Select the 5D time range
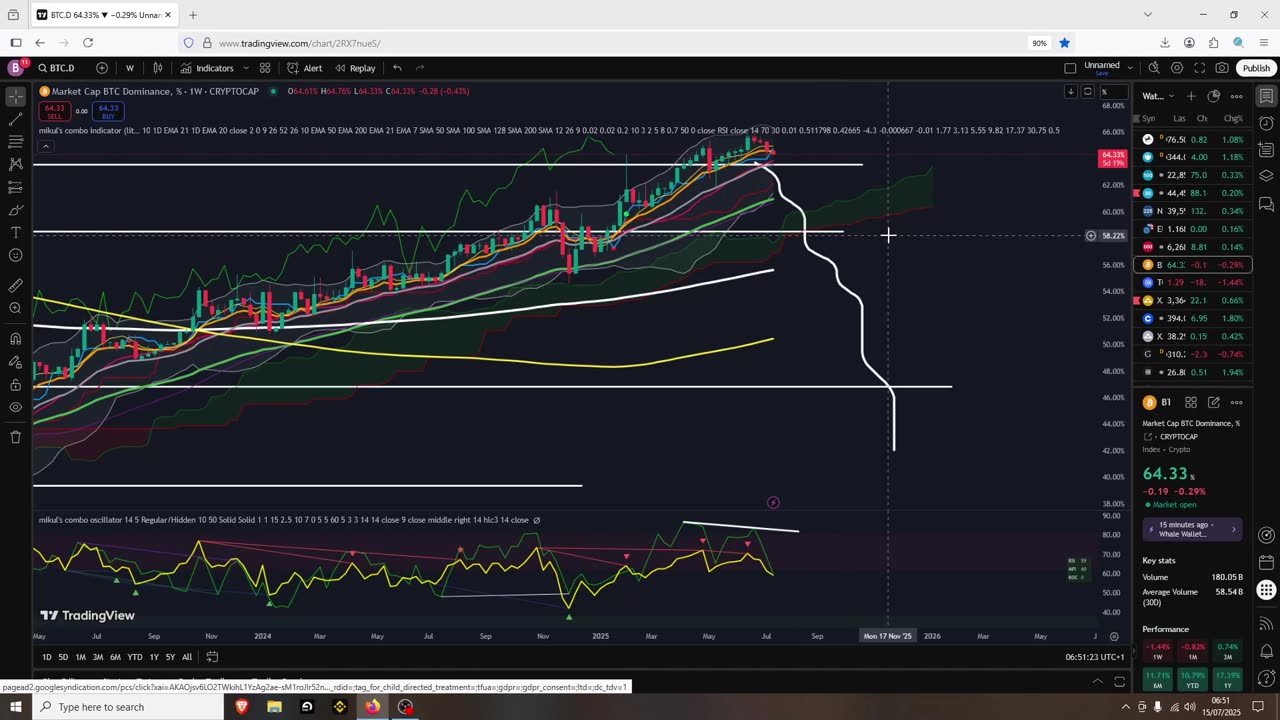Screen dimensions: 1280x720 tap(63, 657)
